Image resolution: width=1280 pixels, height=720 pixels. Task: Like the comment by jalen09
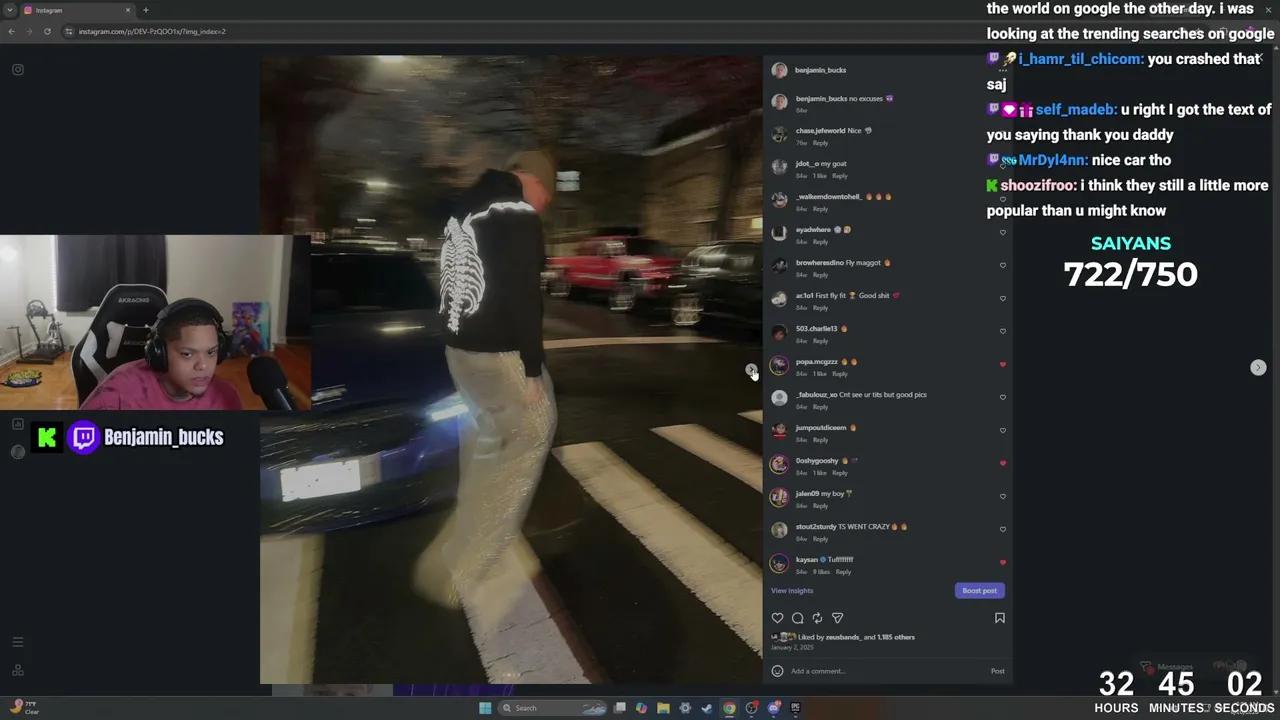pos(1003,497)
